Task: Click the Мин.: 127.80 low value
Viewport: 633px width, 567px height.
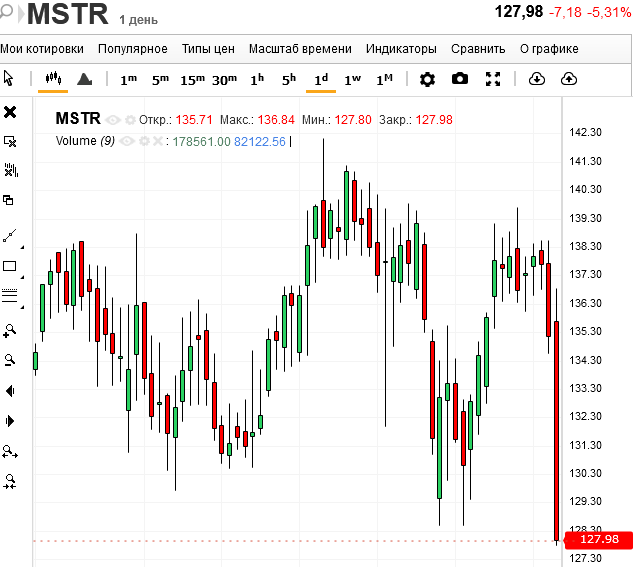Action: (337, 120)
